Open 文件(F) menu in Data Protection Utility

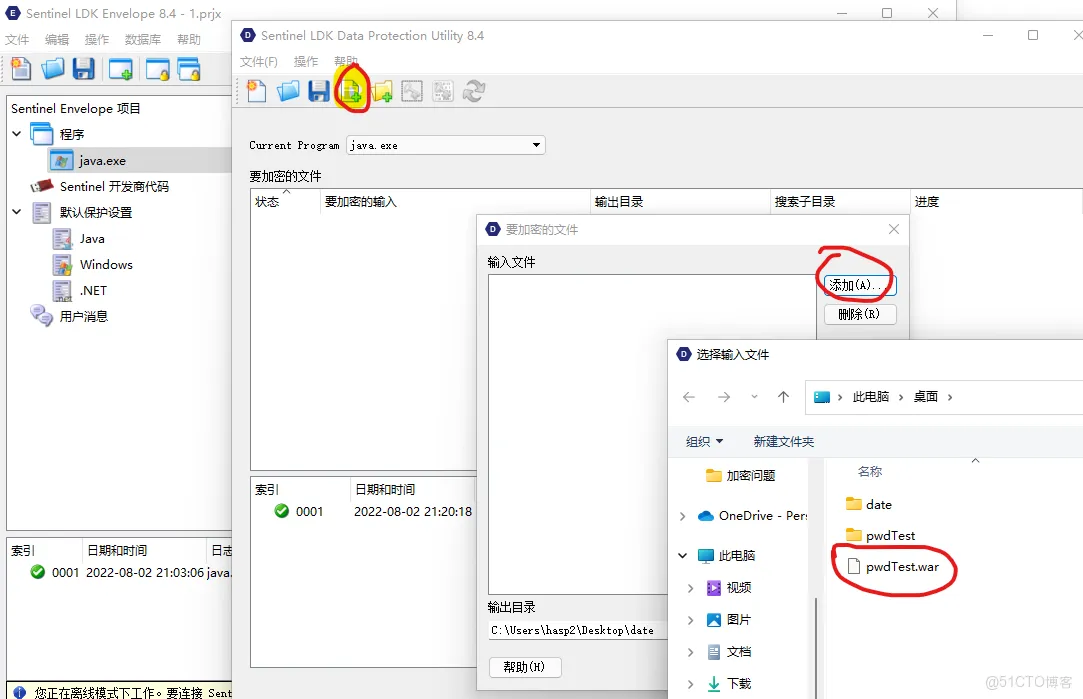coord(259,62)
